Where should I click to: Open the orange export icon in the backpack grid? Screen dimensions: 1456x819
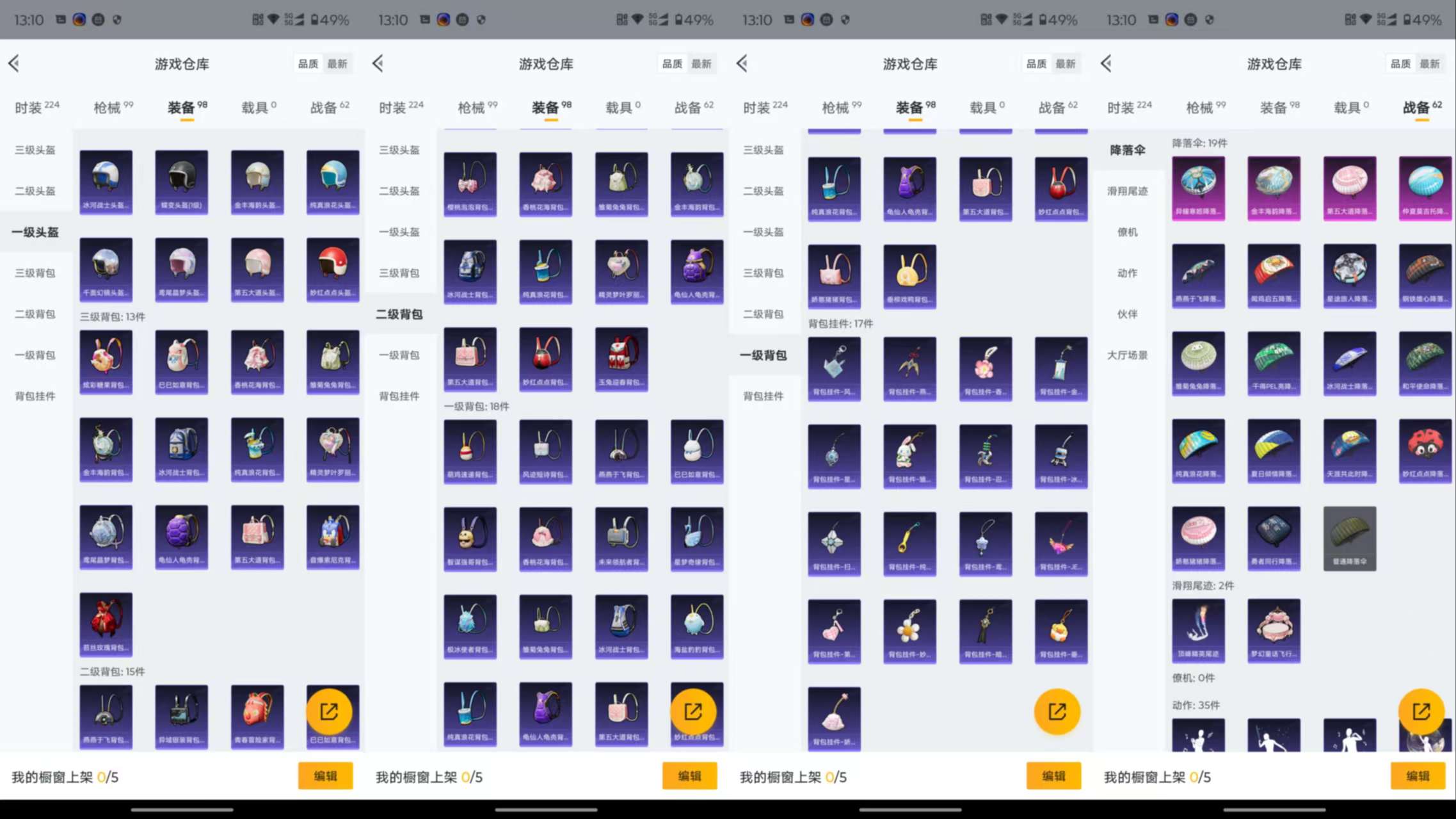tap(332, 711)
